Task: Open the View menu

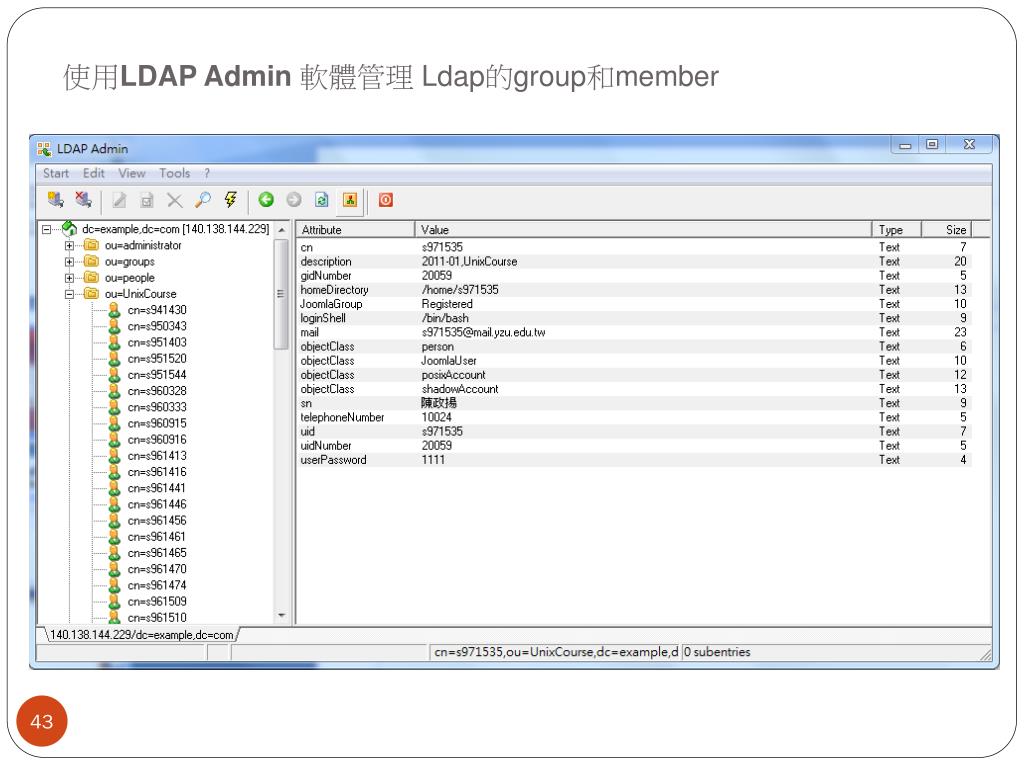Action: point(132,173)
